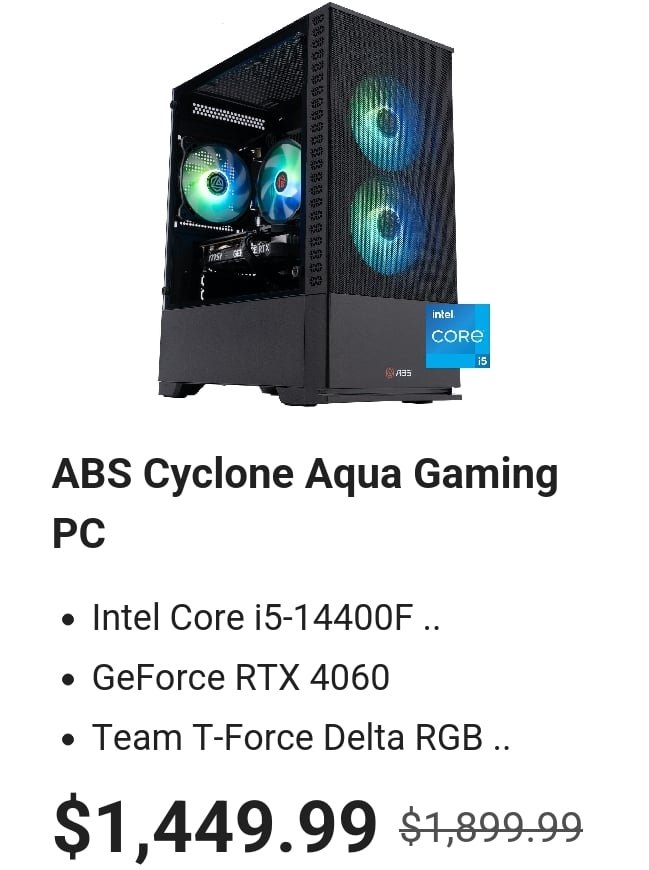Click the small i5 label on Intel badge
This screenshot has height=870, width=649.
[483, 361]
